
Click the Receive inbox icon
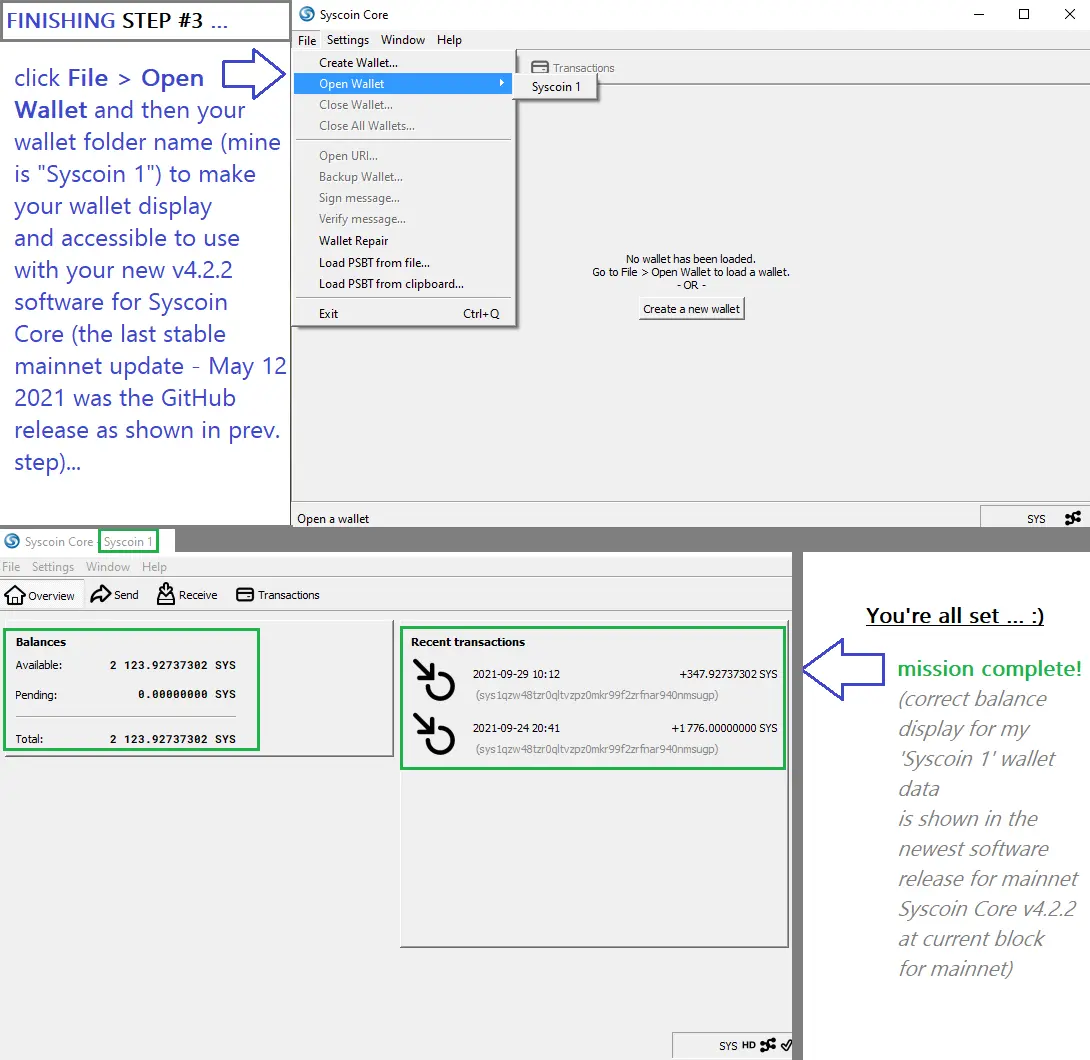coord(165,594)
